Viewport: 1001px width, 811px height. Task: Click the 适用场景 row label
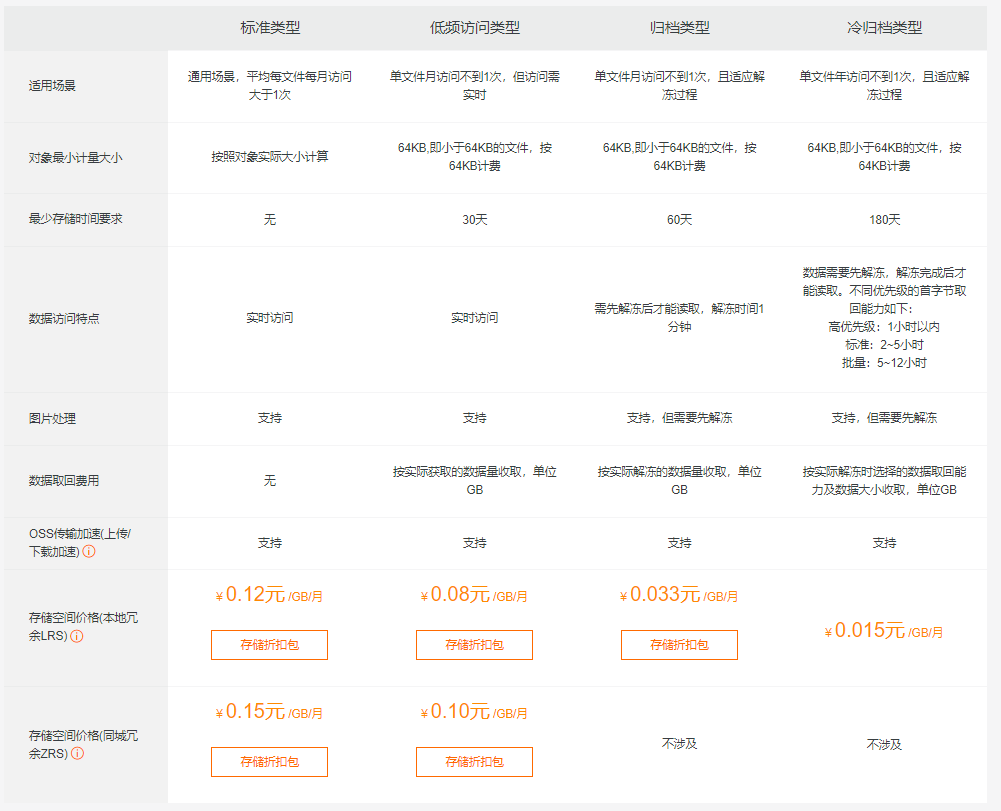[52, 86]
